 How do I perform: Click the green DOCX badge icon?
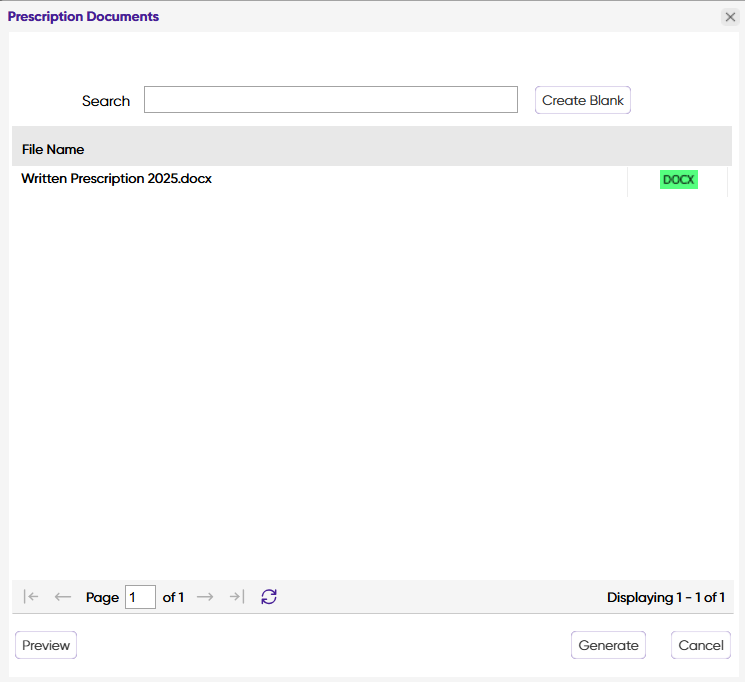click(x=678, y=180)
